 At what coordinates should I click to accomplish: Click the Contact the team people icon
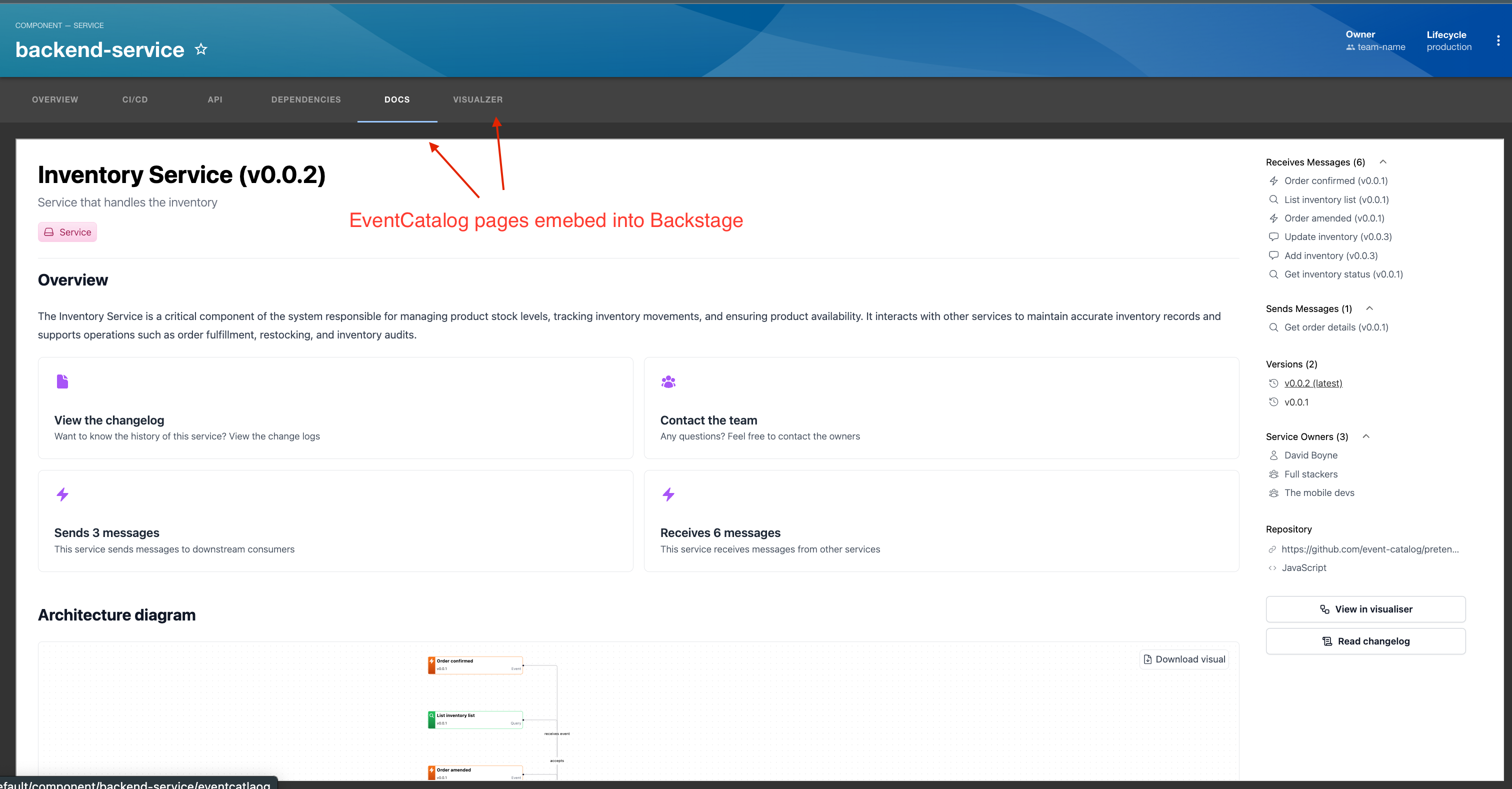[668, 382]
